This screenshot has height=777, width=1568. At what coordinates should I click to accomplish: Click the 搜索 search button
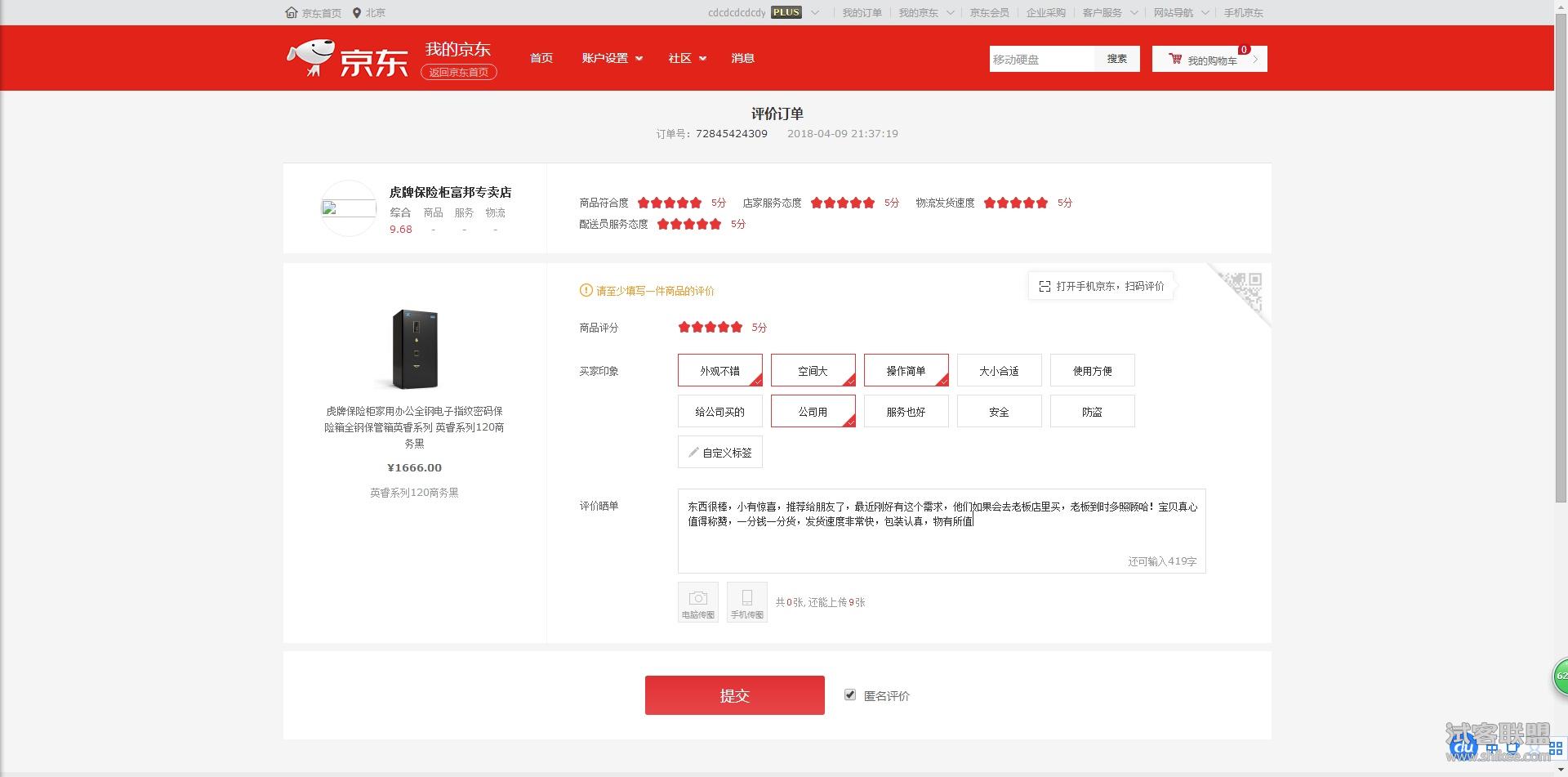(1117, 59)
